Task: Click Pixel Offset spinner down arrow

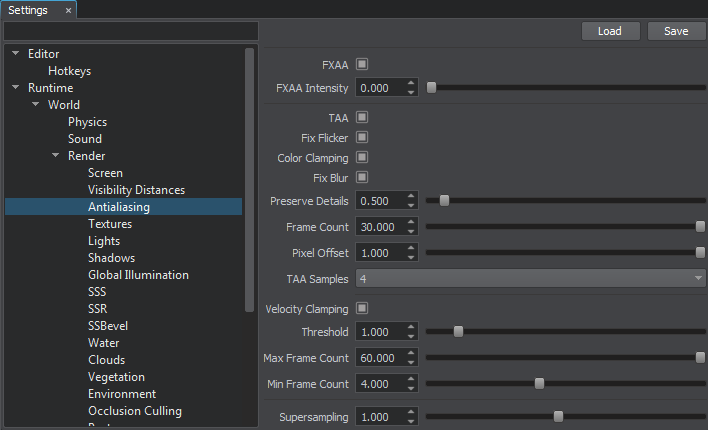Action: (x=410, y=257)
